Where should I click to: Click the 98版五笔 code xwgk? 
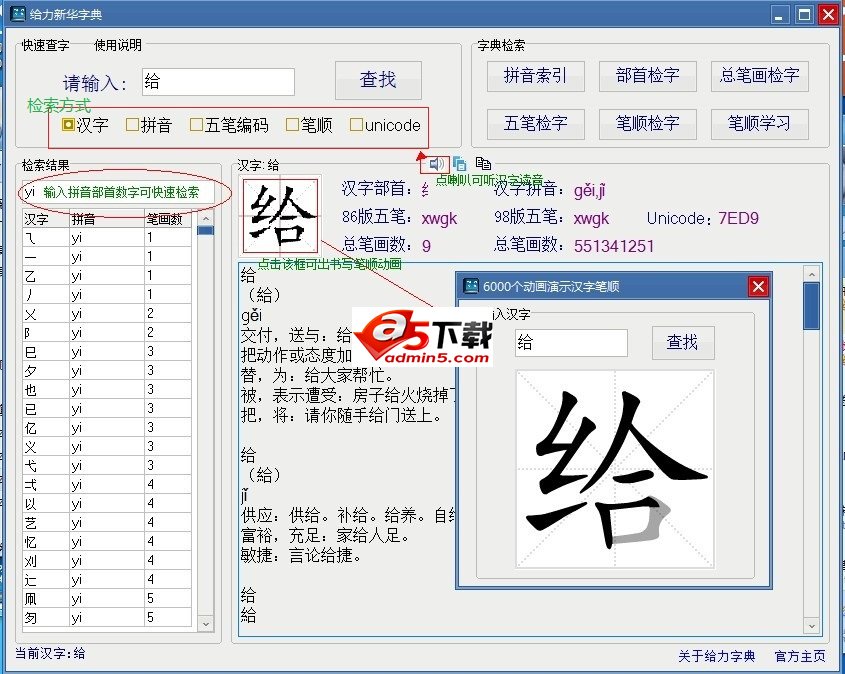coord(591,218)
